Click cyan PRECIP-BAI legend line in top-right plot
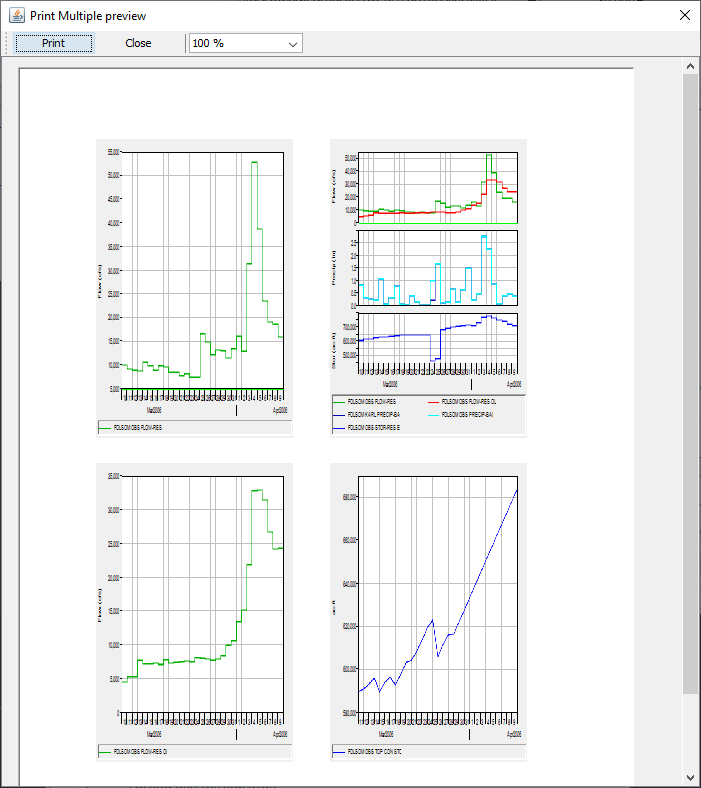 click(433, 414)
